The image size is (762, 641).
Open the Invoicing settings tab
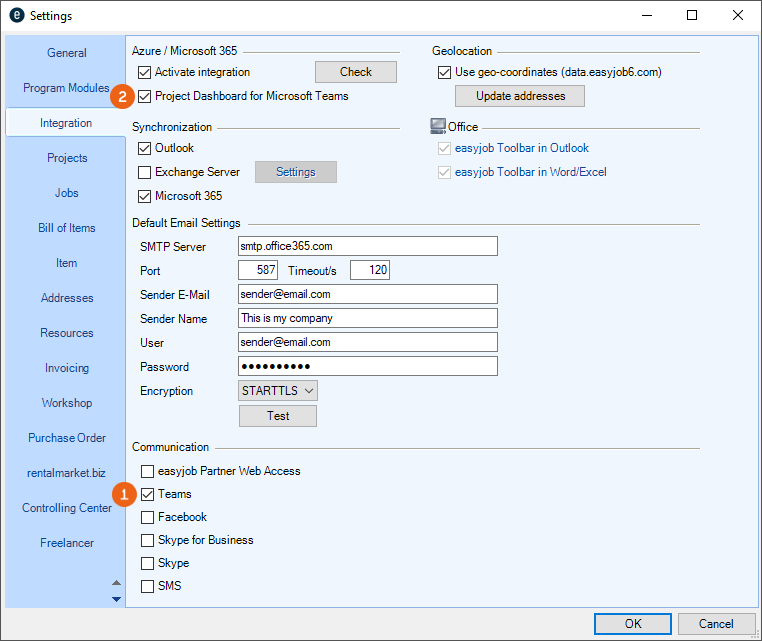(x=67, y=368)
